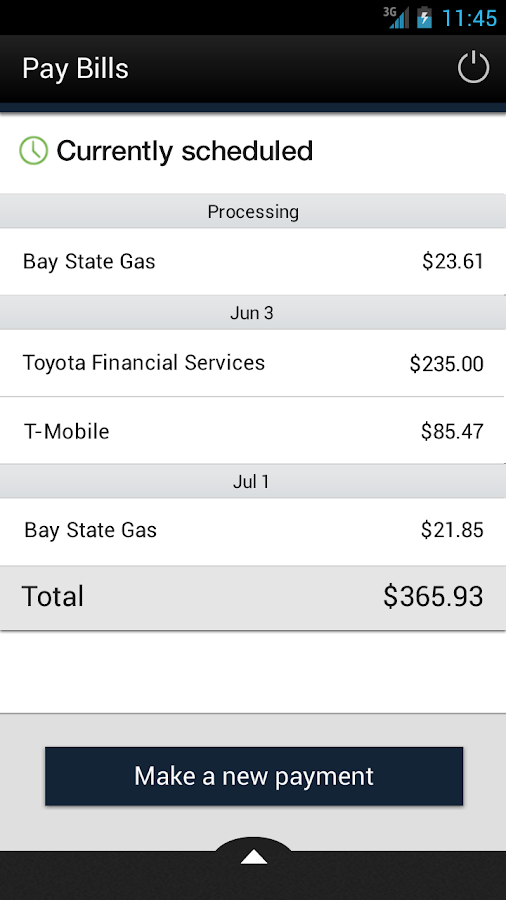This screenshot has height=900, width=506.
Task: Tap the green clock scheduled icon
Action: coord(34,150)
